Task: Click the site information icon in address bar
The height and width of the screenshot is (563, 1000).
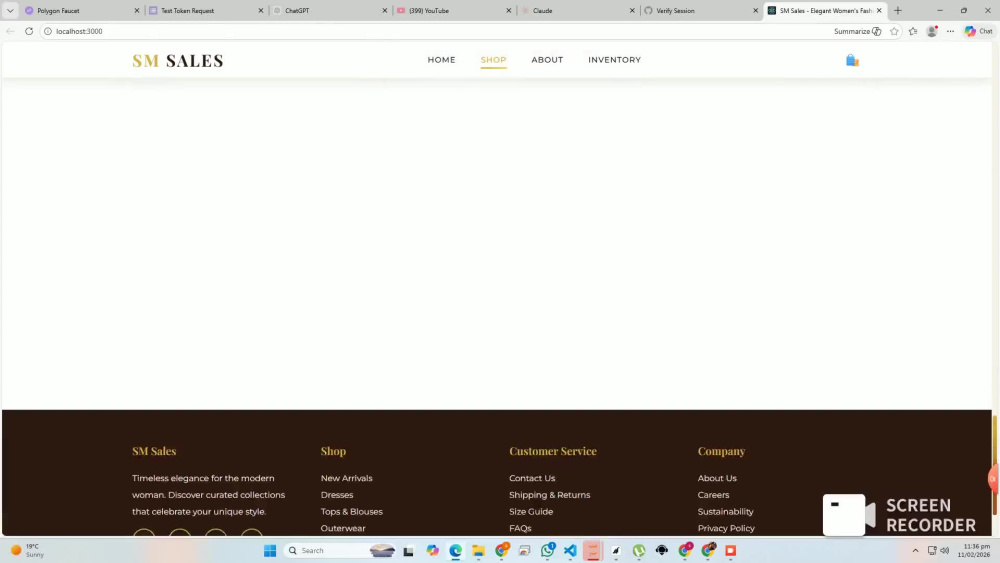Action: point(48,31)
